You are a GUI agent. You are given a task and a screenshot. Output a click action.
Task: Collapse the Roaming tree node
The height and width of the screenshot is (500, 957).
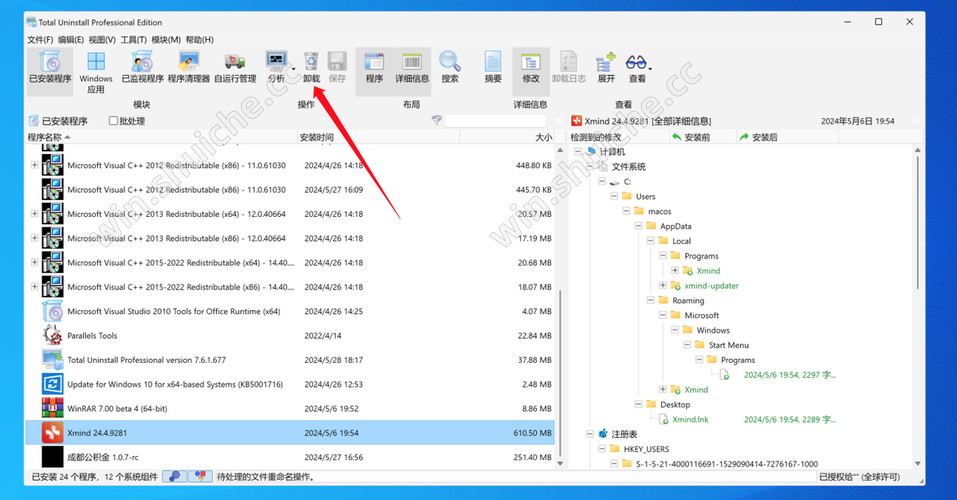(651, 300)
